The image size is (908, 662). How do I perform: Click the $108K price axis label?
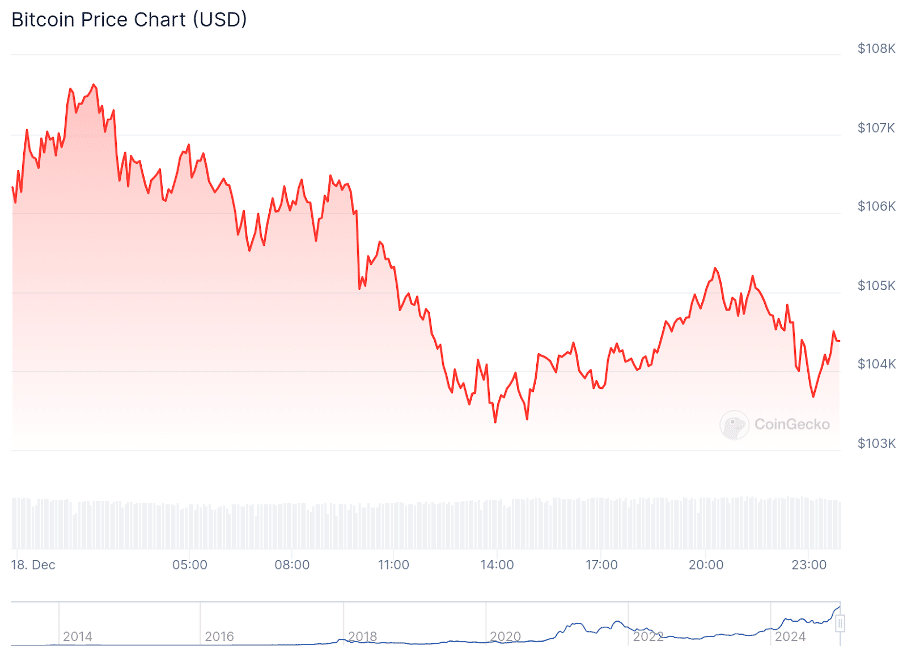tap(876, 48)
